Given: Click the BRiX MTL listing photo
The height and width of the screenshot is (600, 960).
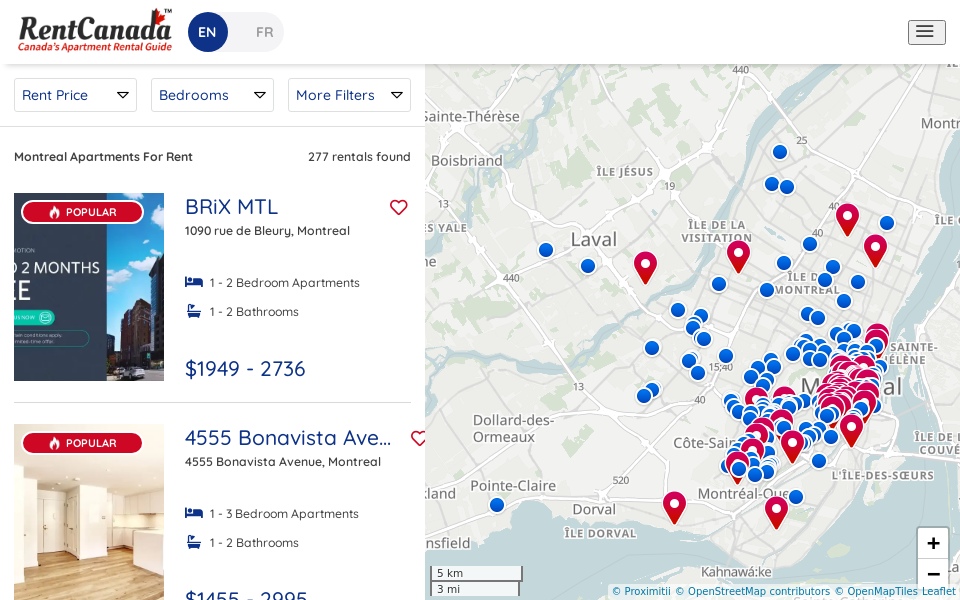Looking at the screenshot, I should [x=89, y=287].
